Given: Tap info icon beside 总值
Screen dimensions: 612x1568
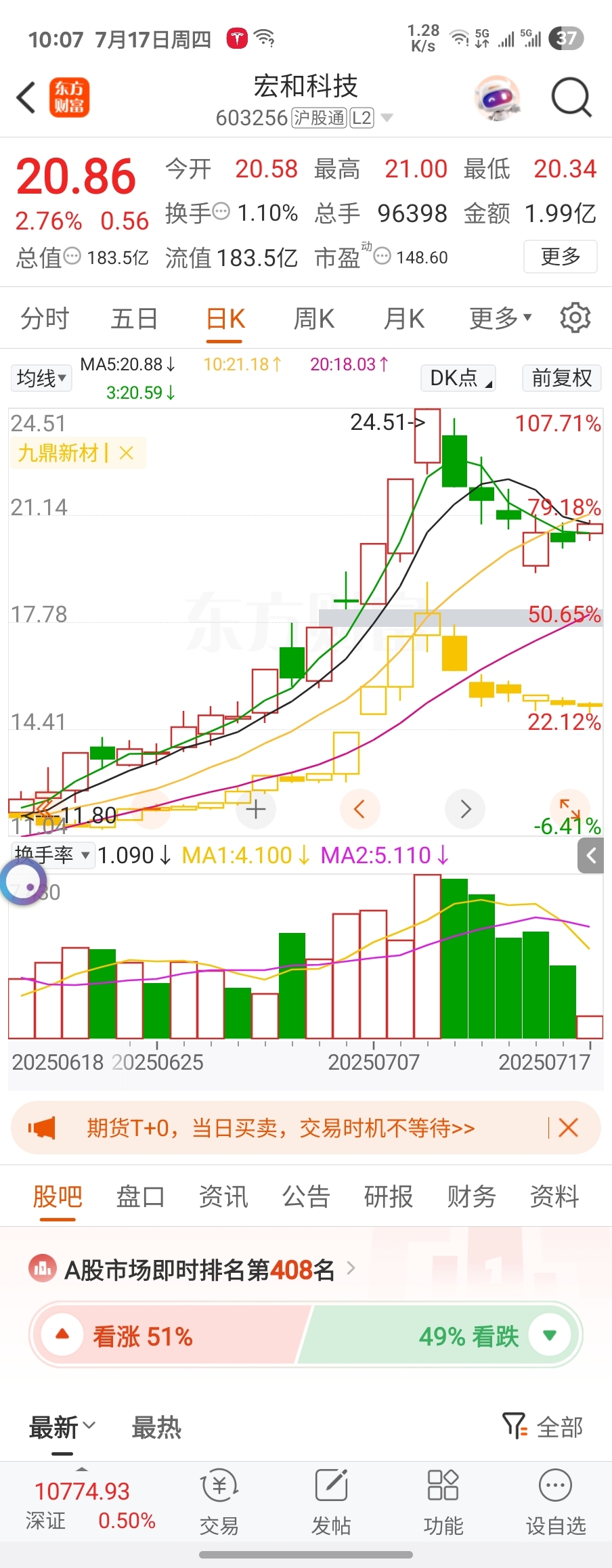Looking at the screenshot, I should coord(72,257).
